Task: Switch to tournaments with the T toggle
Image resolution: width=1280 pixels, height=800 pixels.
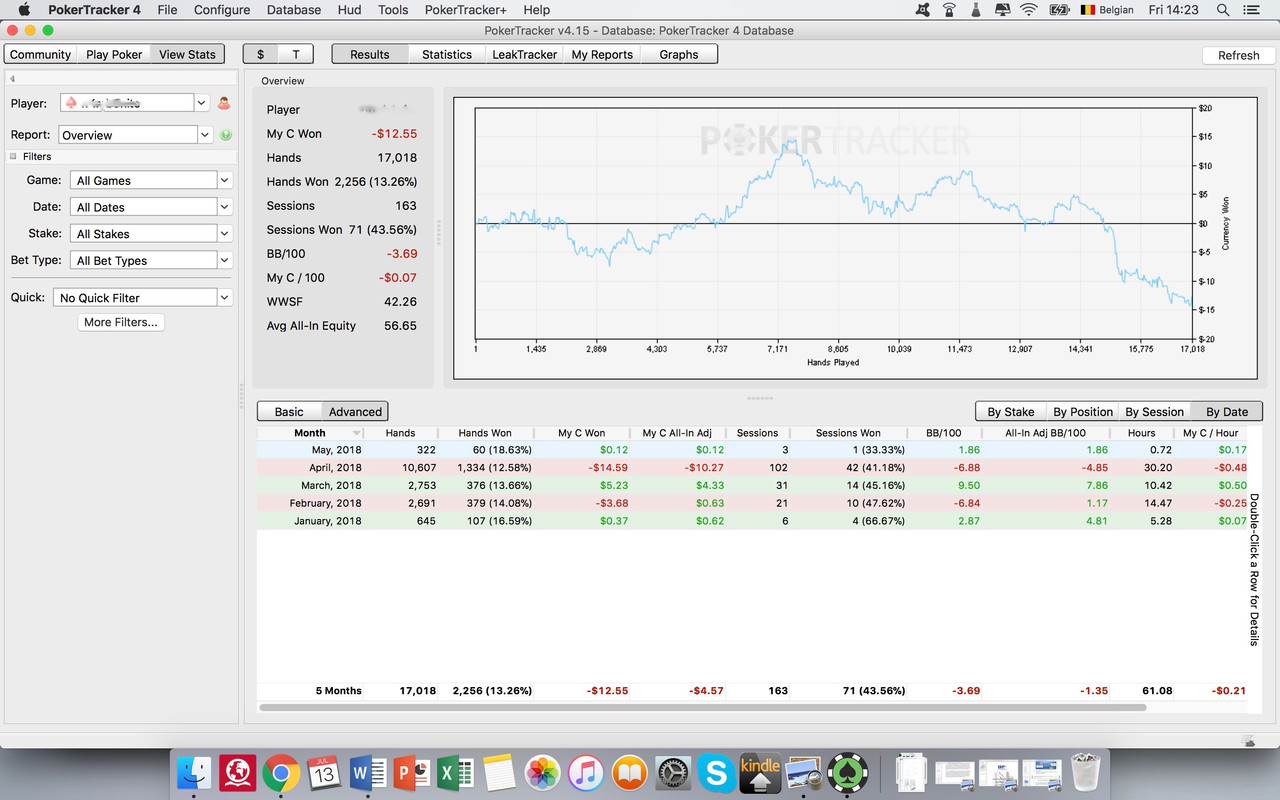Action: click(x=296, y=54)
